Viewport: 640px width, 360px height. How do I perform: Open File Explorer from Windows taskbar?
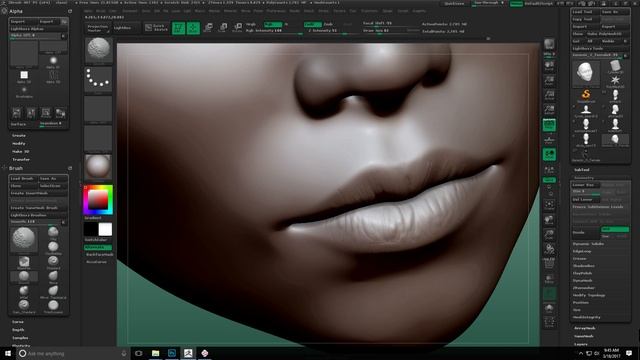click(156, 353)
